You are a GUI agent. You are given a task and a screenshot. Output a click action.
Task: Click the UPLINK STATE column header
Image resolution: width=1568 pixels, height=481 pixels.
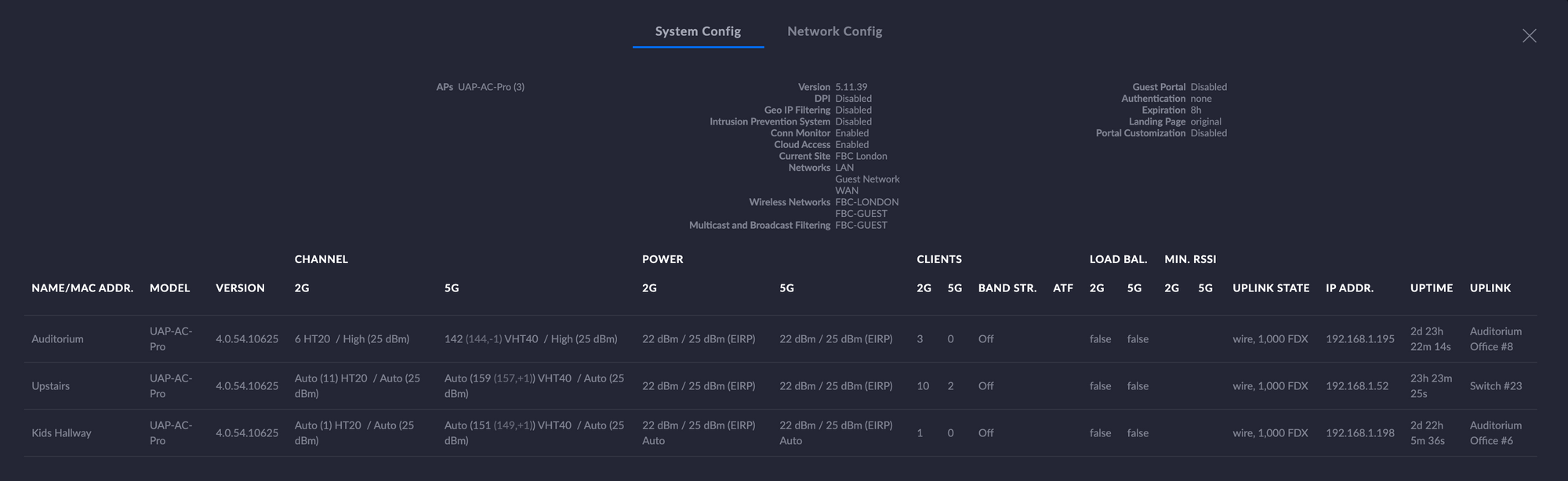1271,288
